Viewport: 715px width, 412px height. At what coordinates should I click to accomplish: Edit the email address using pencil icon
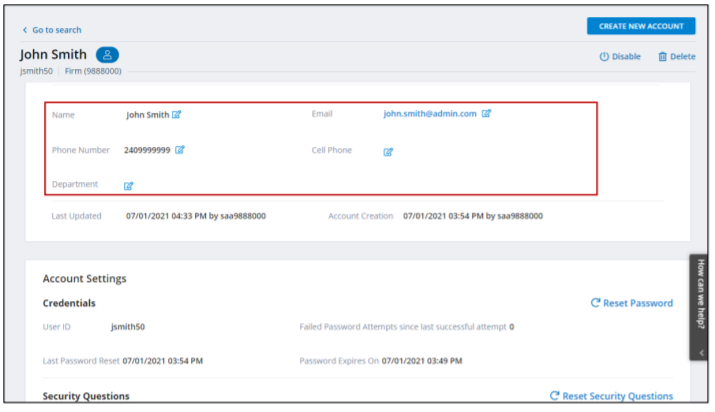pyautogui.click(x=487, y=114)
